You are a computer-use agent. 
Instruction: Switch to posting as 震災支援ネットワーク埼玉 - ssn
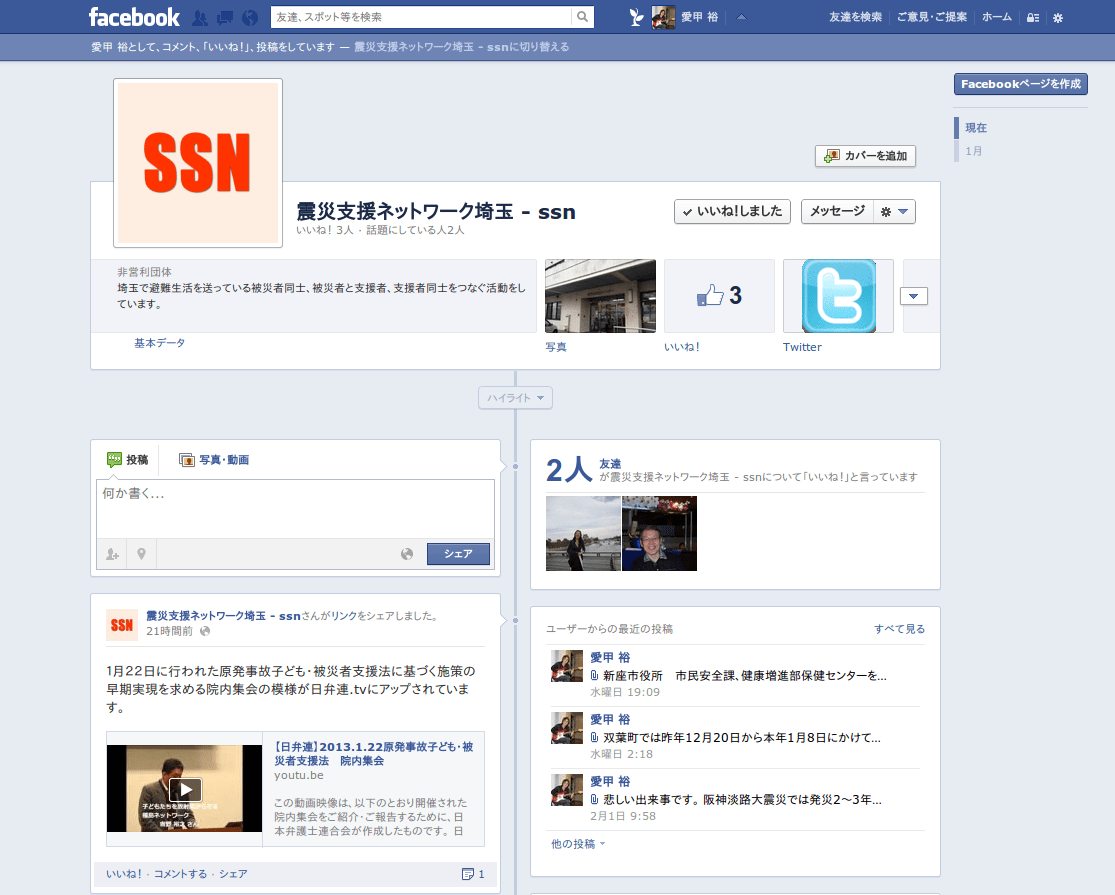[x=462, y=47]
